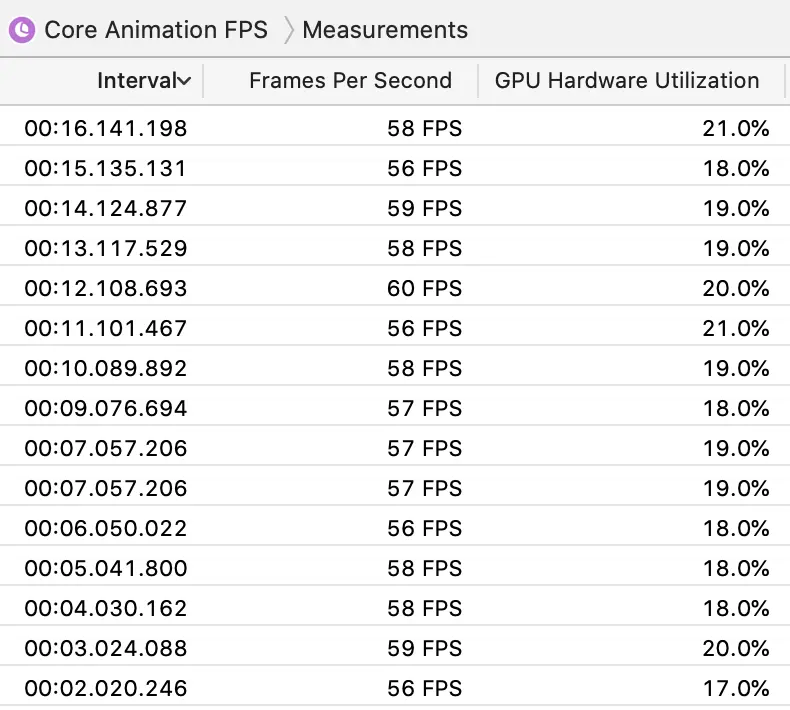Viewport: 790px width, 710px height.
Task: Choose the 00:10.089.892 measurement row
Action: [106, 368]
